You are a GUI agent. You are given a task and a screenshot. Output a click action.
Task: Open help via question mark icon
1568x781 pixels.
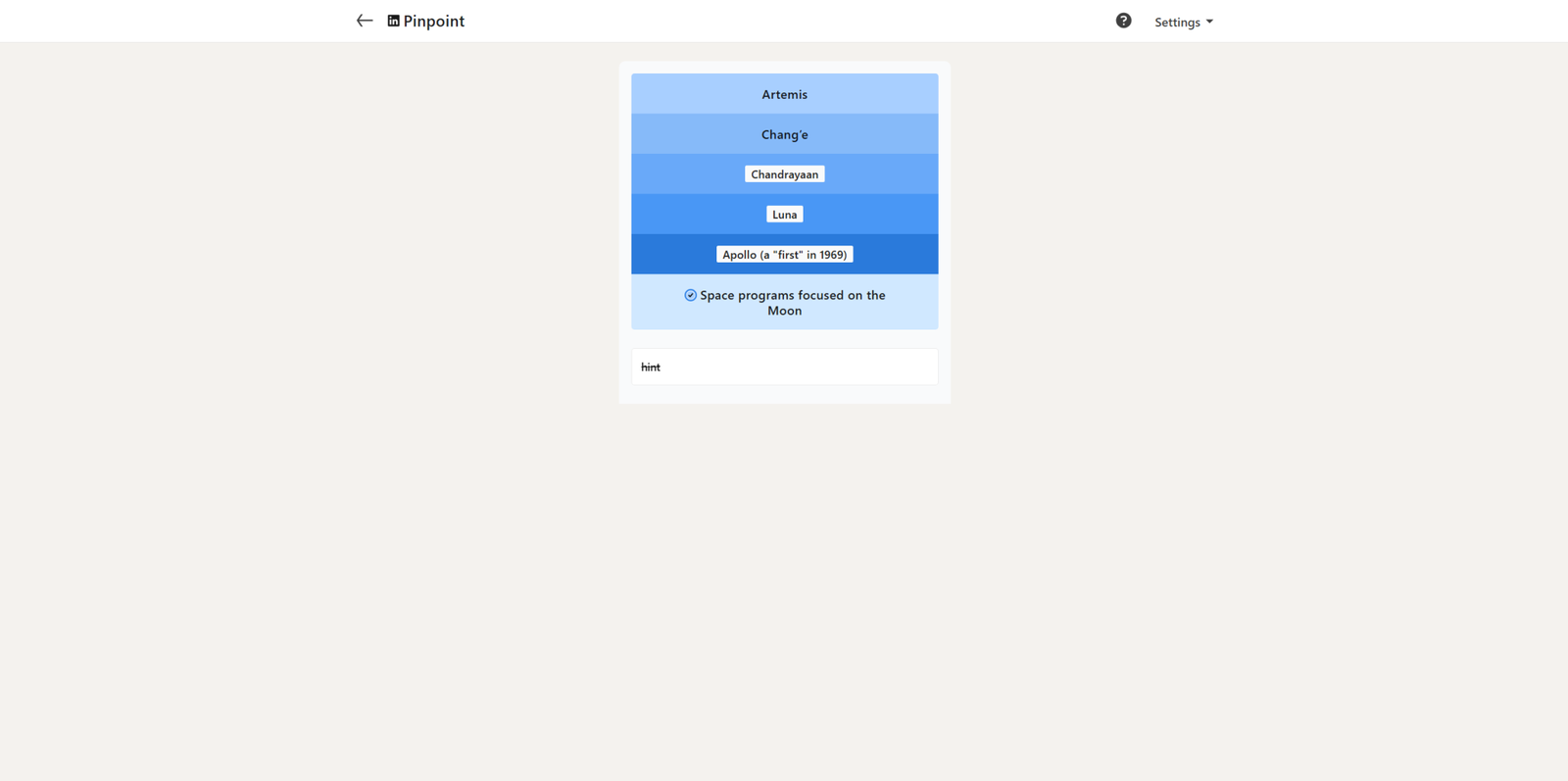[x=1123, y=21]
